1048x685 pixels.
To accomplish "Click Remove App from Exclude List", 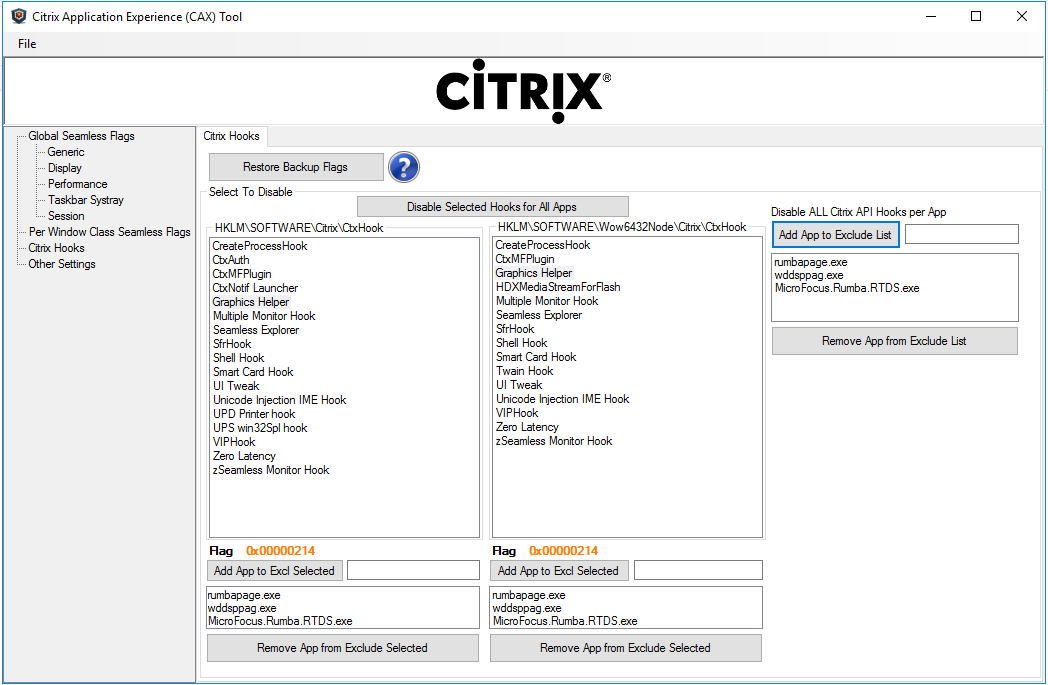I will [x=894, y=341].
